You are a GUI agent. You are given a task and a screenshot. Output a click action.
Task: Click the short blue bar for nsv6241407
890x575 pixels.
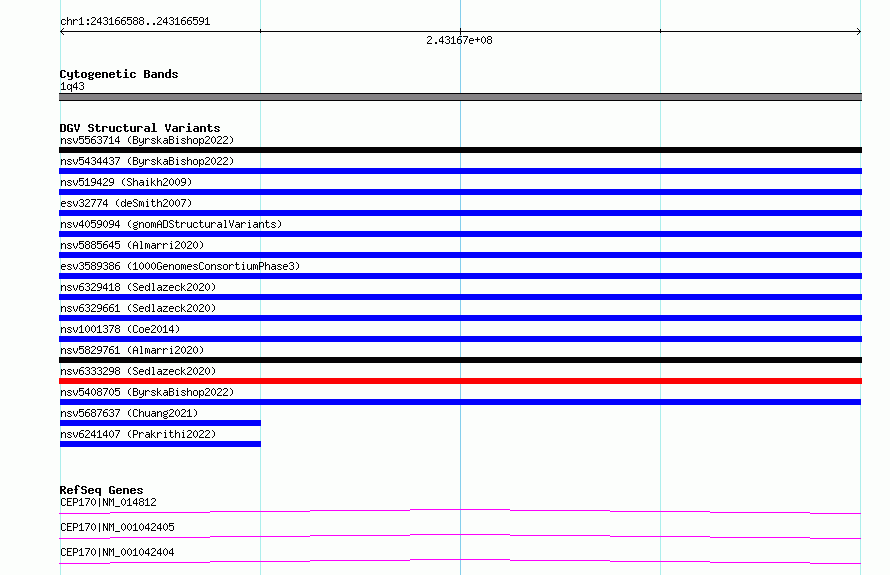point(160,444)
